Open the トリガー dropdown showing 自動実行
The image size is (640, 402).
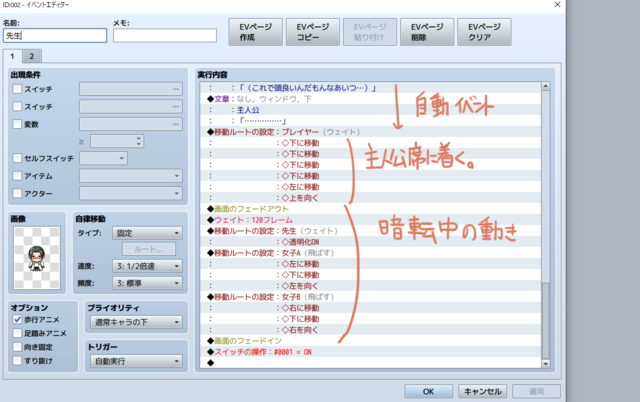click(x=136, y=361)
